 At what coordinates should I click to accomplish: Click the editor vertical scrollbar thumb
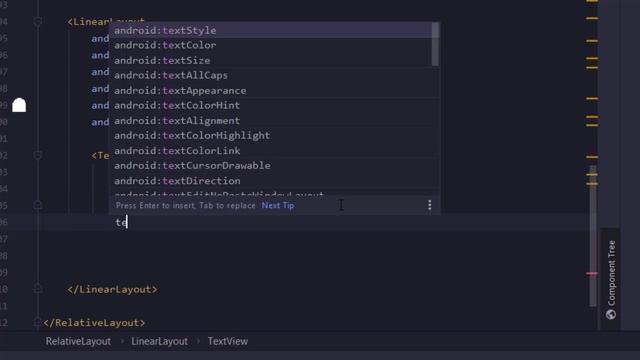(593, 236)
